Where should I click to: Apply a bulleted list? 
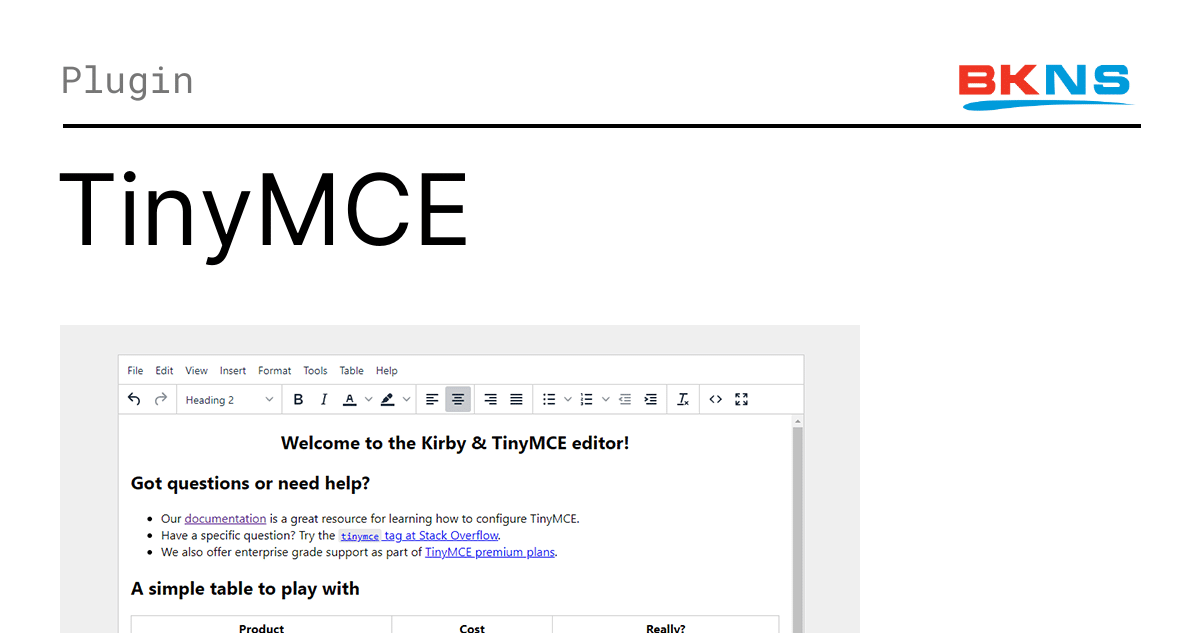click(548, 399)
